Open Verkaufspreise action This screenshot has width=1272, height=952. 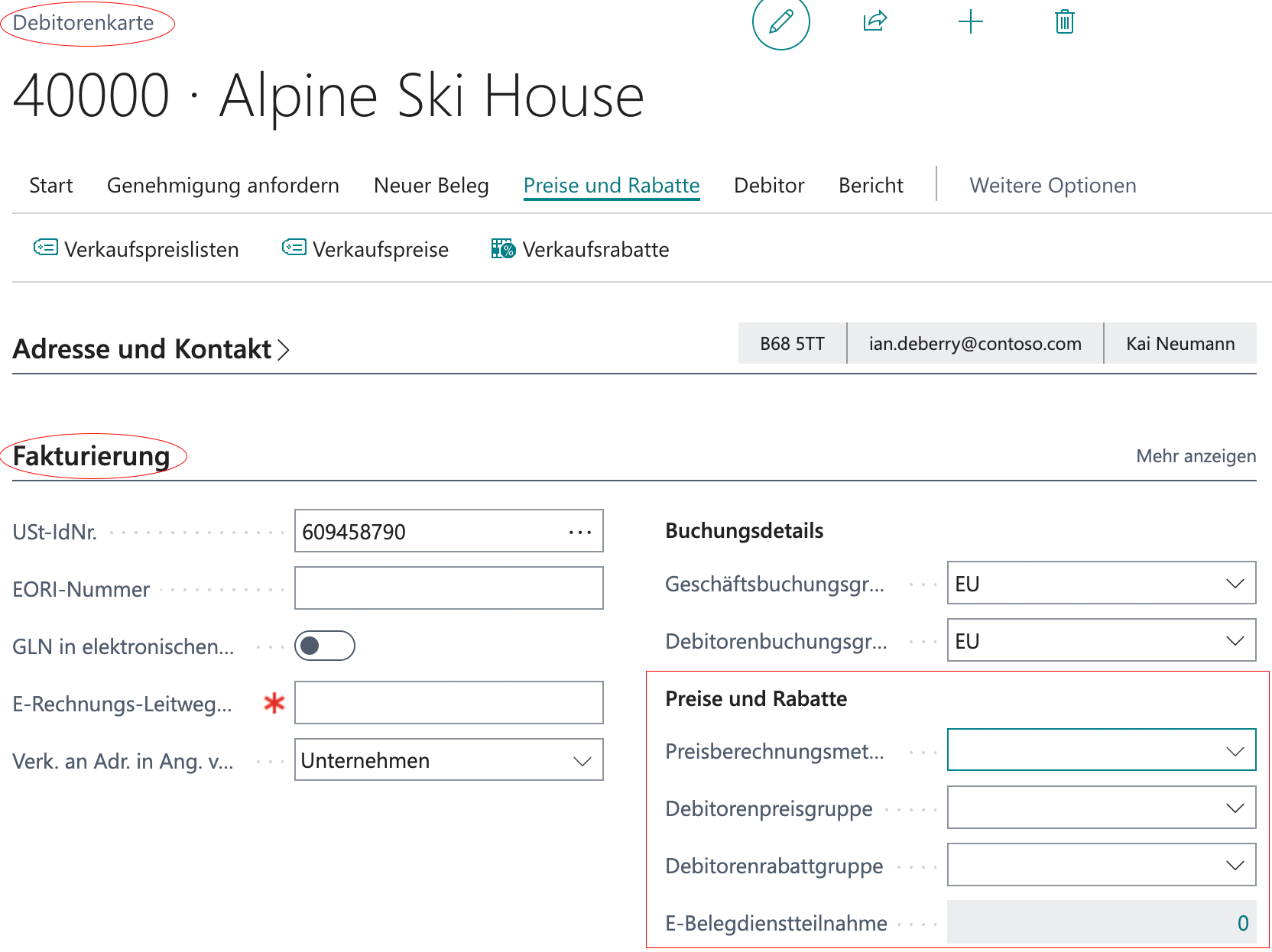365,249
